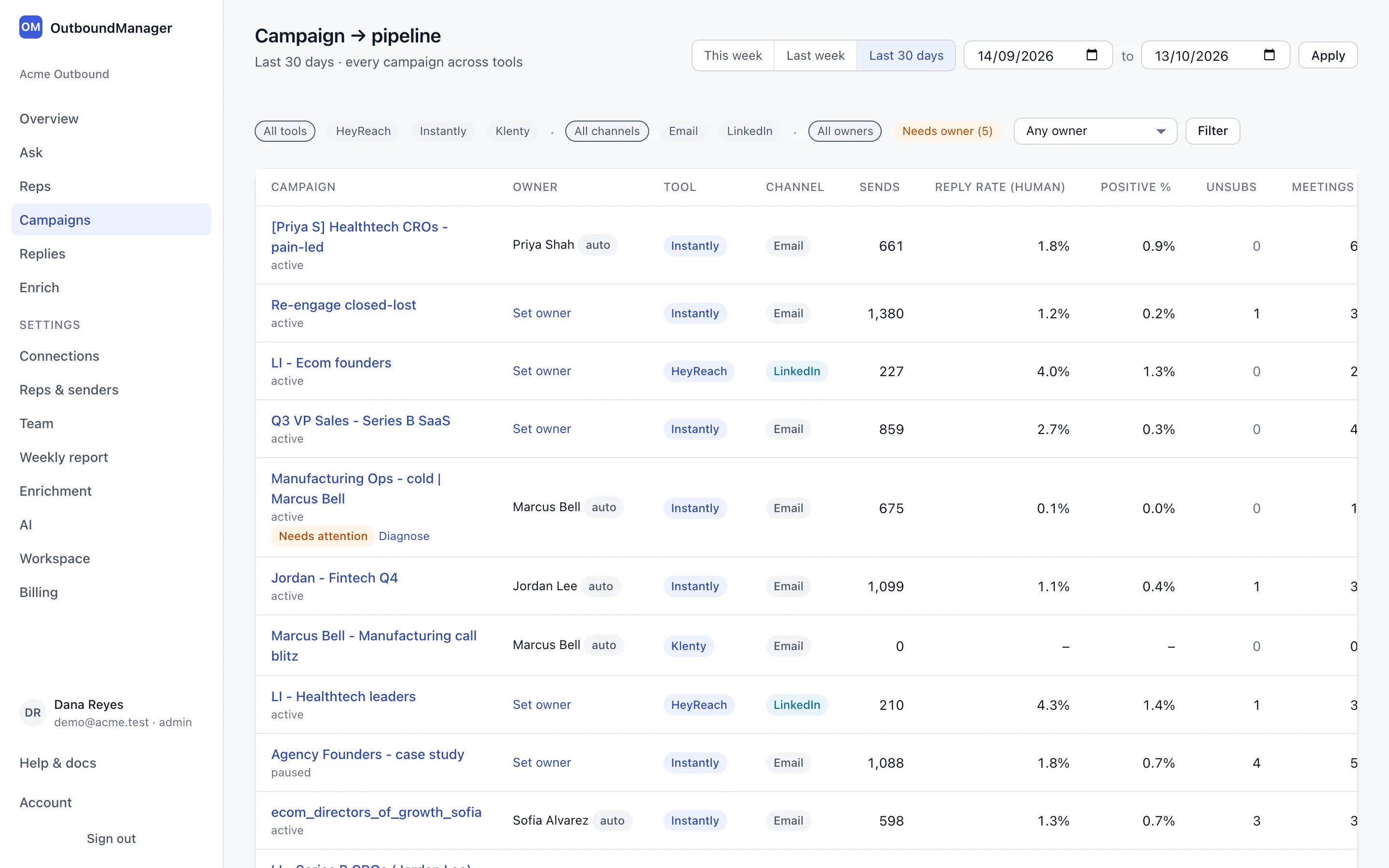Filter by LinkedIn channel chip
The image size is (1389, 868).
(749, 131)
